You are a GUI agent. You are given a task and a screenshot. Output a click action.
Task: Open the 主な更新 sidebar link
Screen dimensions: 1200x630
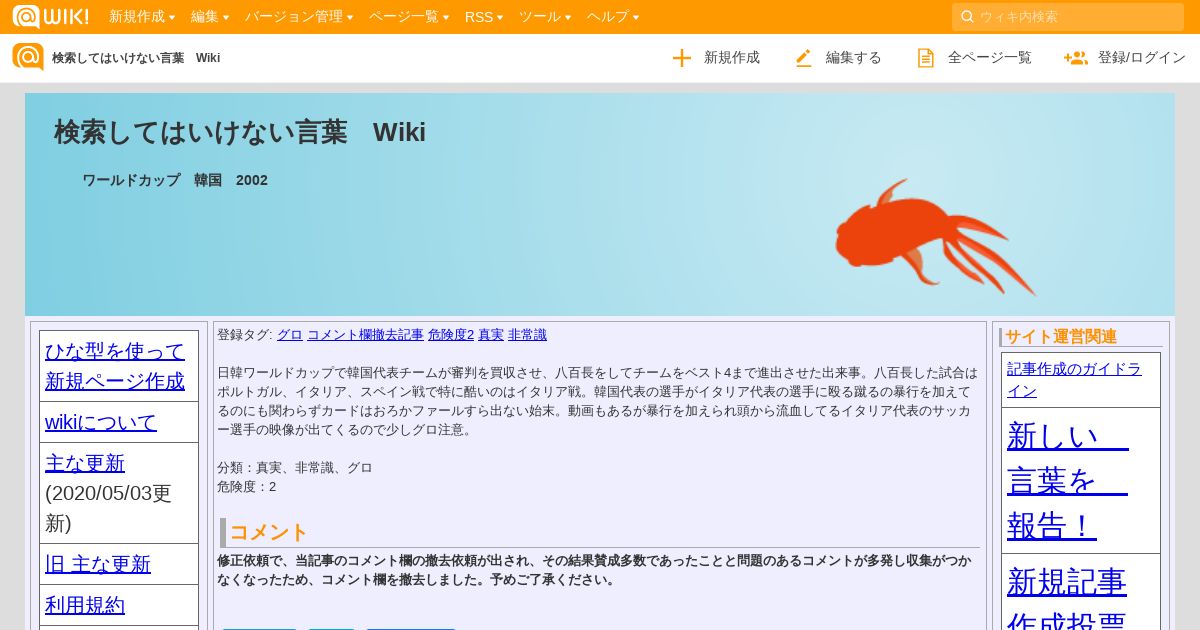pos(85,463)
